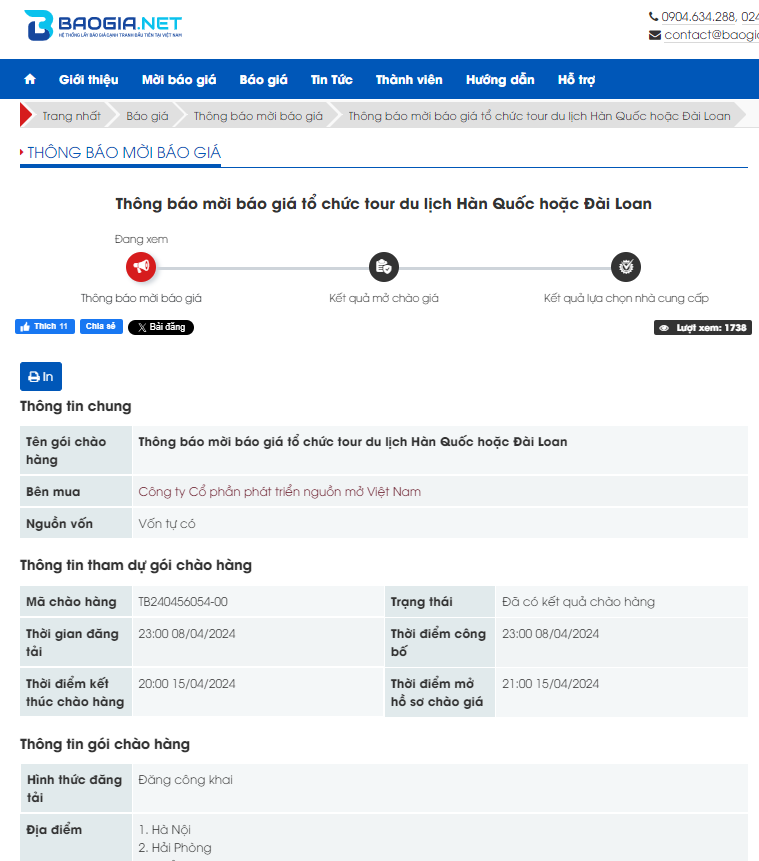Image resolution: width=759 pixels, height=861 pixels.
Task: Select the closing time 20:00 15/04/2024
Action: [x=187, y=684]
